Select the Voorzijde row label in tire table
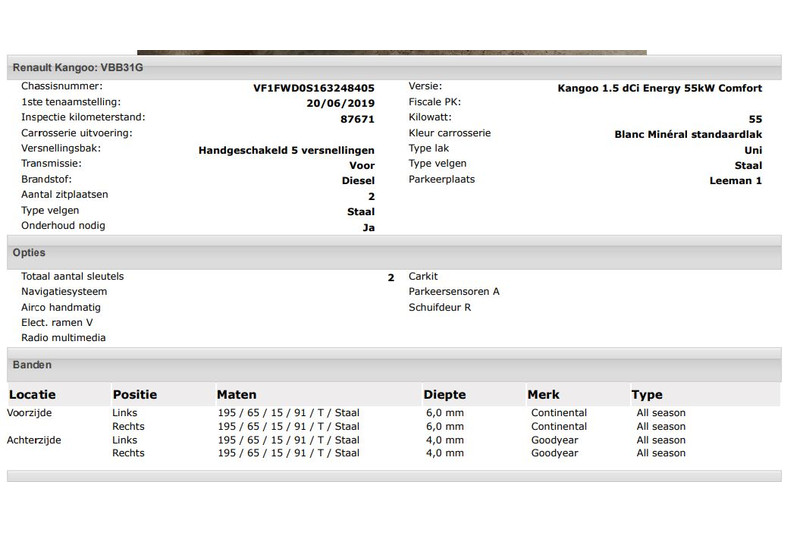The width and height of the screenshot is (800, 533). point(30,413)
